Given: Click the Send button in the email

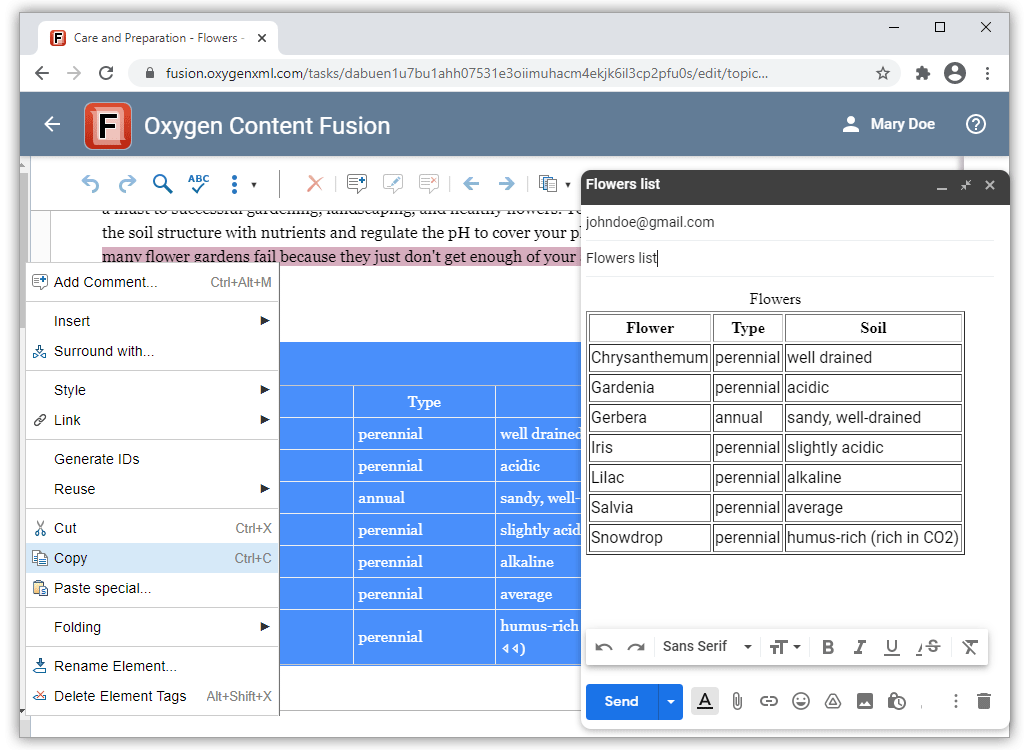Looking at the screenshot, I should [621, 701].
